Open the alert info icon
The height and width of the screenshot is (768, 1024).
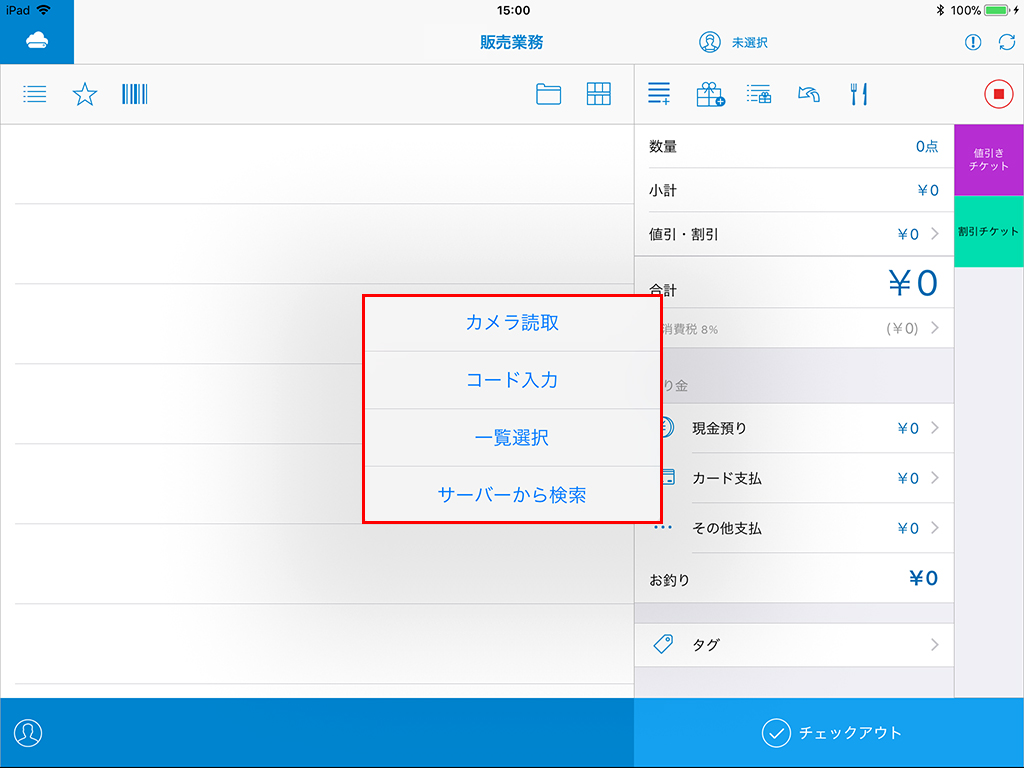(973, 42)
